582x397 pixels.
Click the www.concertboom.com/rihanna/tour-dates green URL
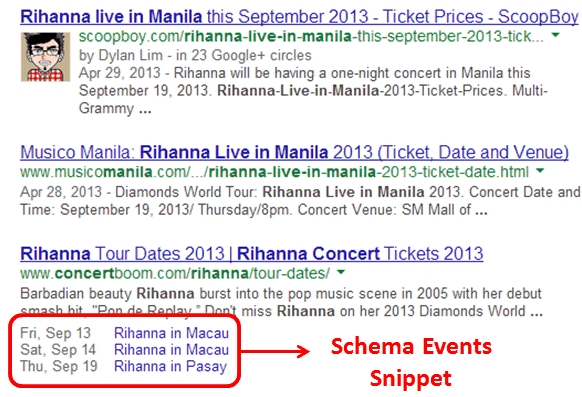point(175,274)
